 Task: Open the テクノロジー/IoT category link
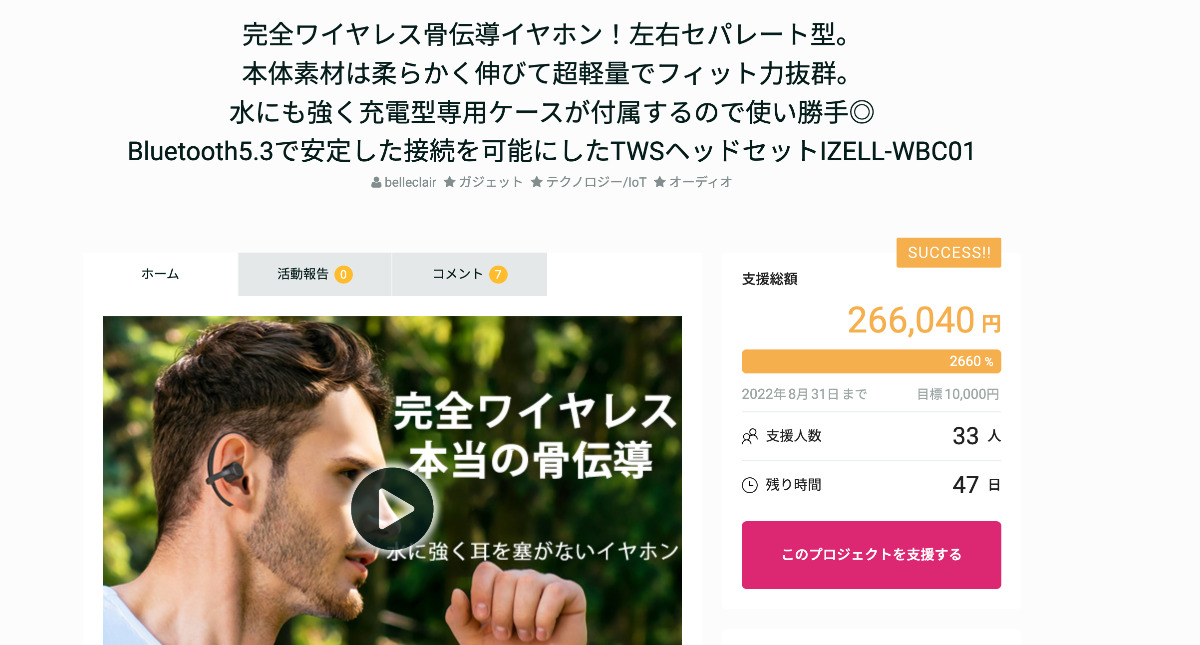point(596,182)
